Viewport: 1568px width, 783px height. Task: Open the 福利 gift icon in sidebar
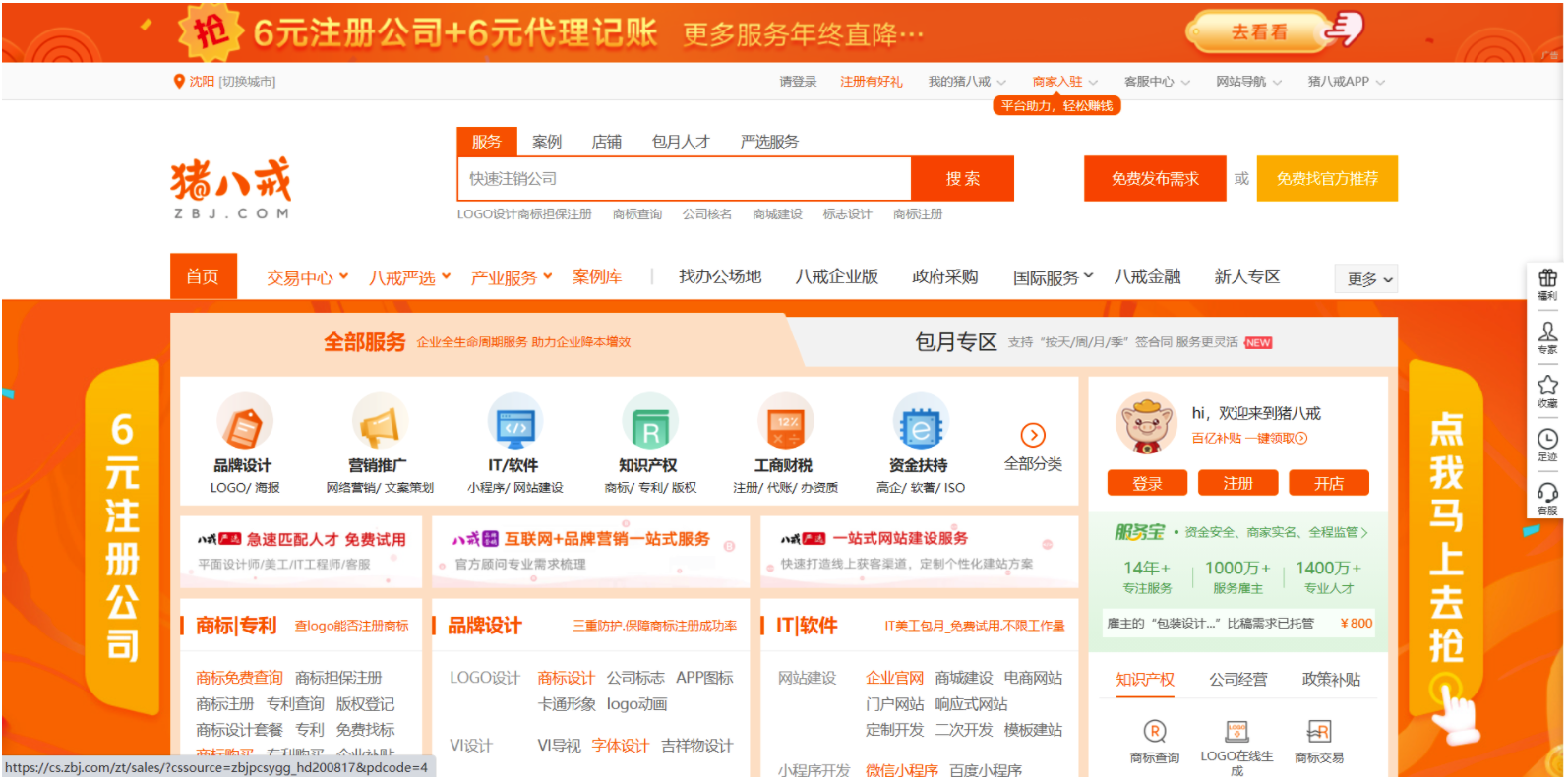(1547, 278)
